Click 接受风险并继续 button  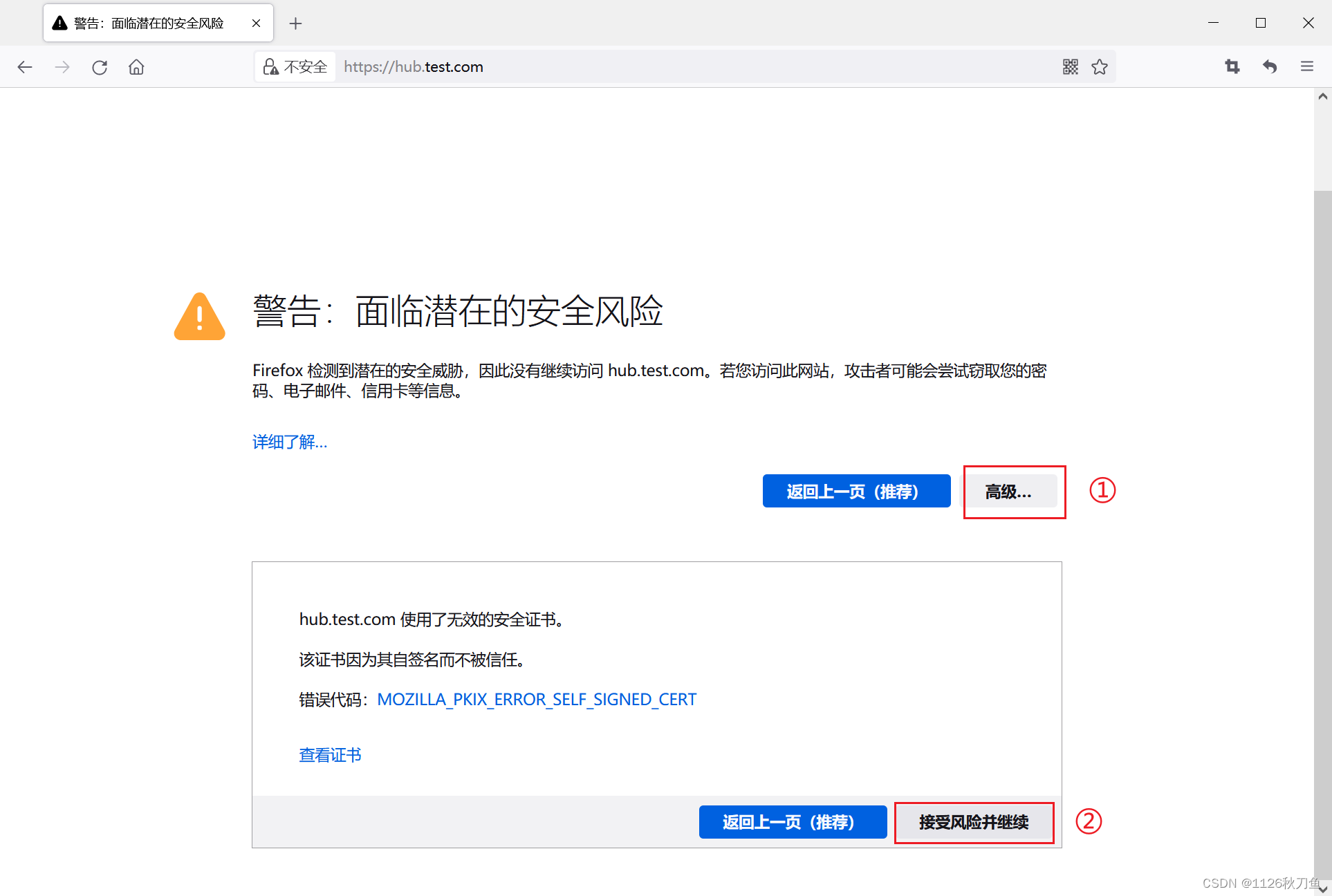click(x=973, y=822)
